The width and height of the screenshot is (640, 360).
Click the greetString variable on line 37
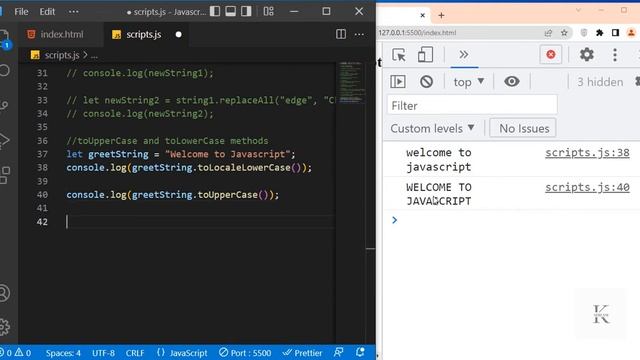click(x=118, y=154)
